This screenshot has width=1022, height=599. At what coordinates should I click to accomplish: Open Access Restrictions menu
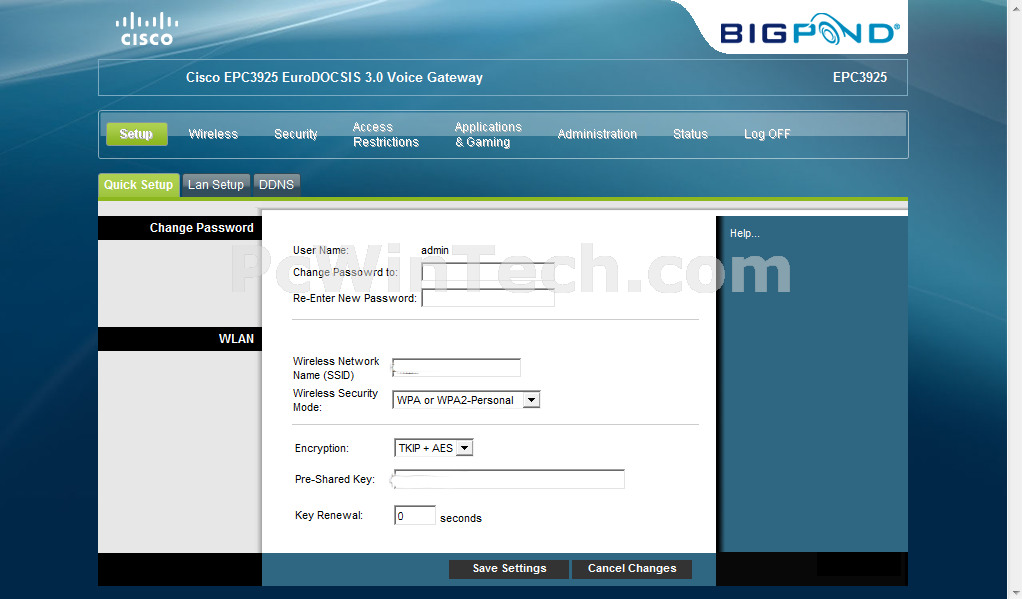(x=386, y=134)
